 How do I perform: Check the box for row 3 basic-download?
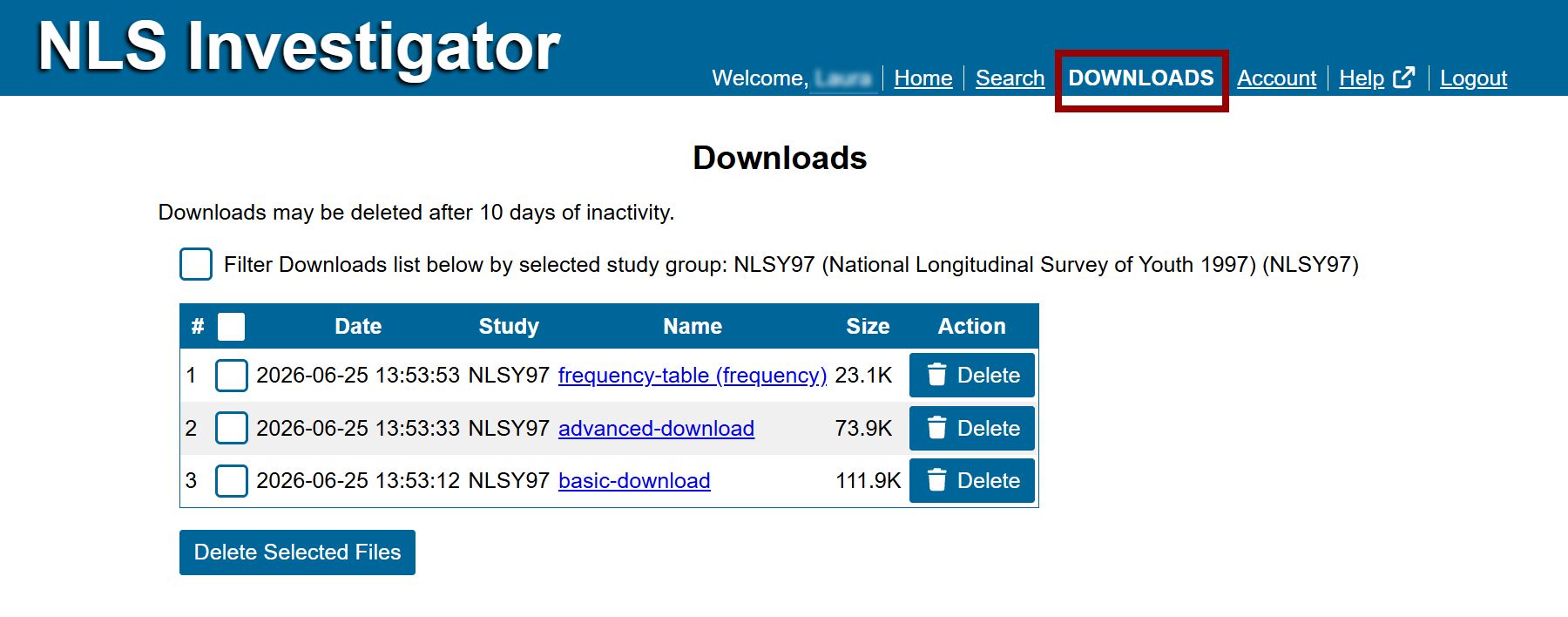point(231,480)
